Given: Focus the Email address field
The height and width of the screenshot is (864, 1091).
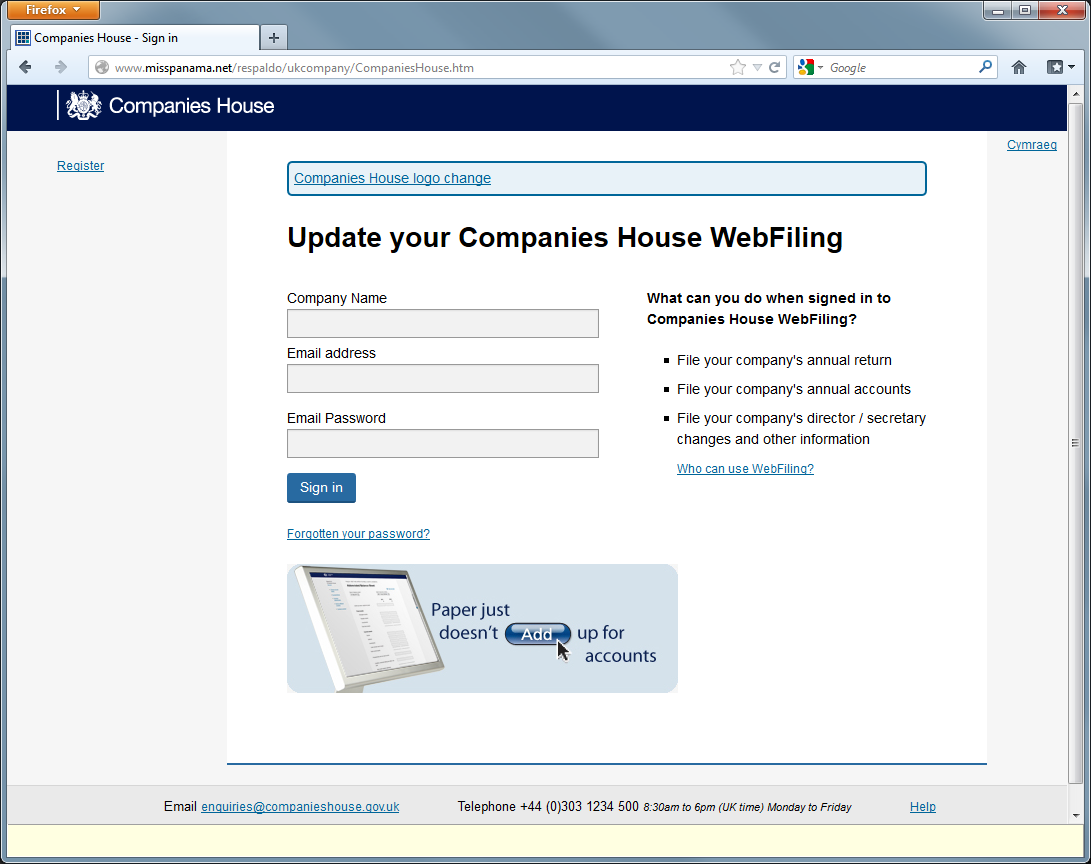Looking at the screenshot, I should (x=443, y=378).
